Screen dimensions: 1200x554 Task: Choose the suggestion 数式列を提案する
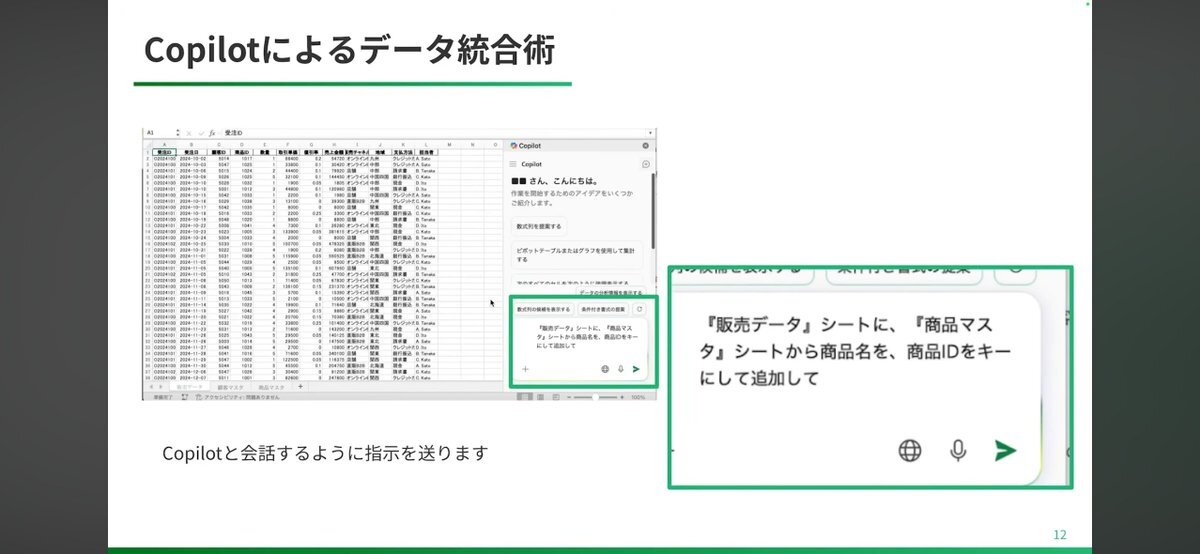point(540,225)
